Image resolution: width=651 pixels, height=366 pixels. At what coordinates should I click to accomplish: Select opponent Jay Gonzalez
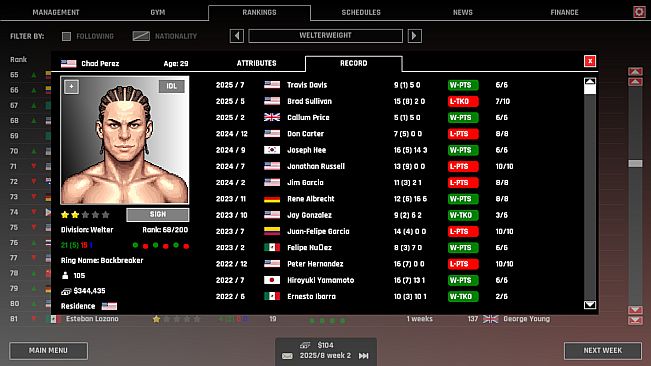(x=309, y=215)
